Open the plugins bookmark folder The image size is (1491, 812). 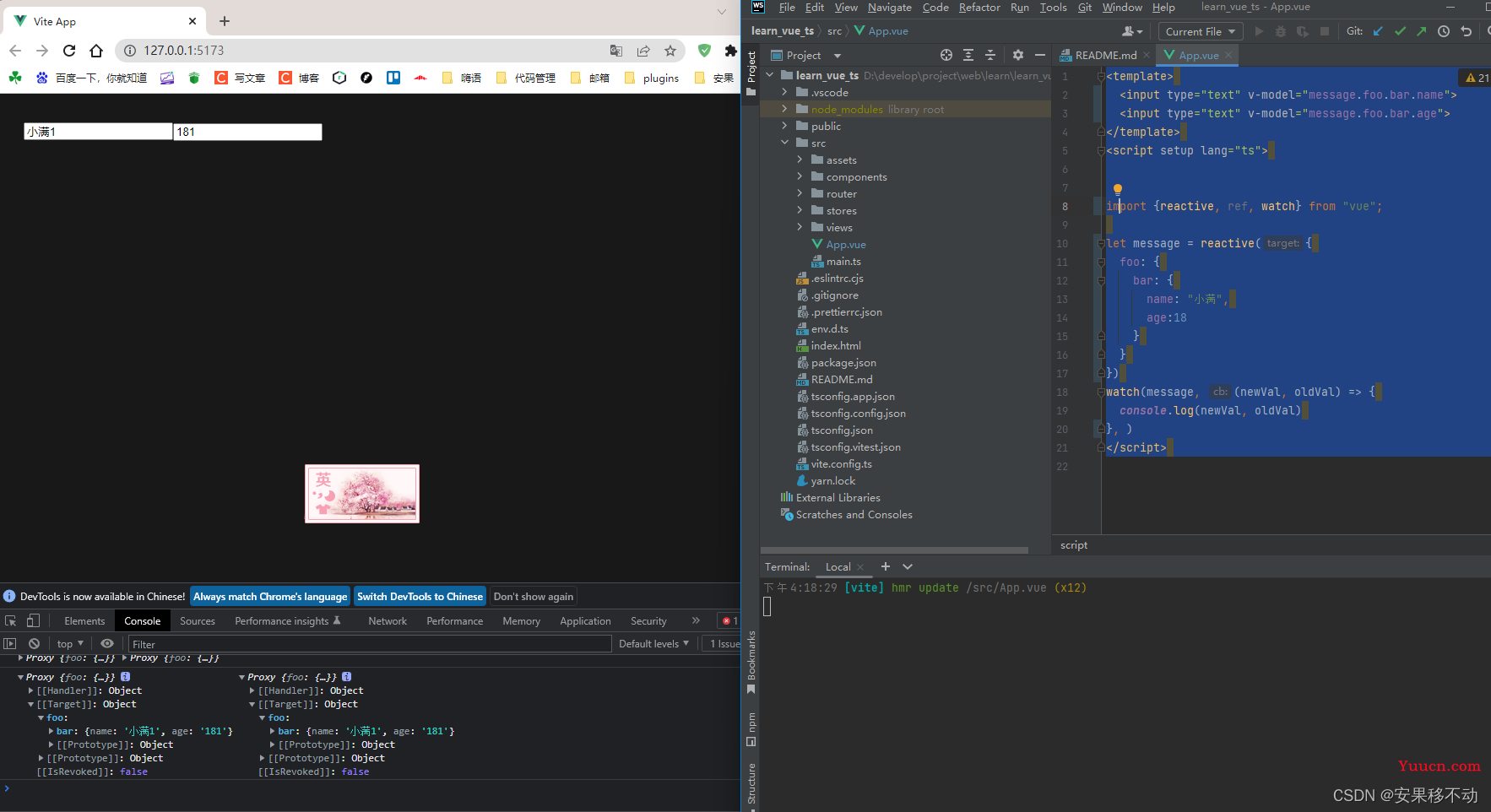[x=651, y=78]
